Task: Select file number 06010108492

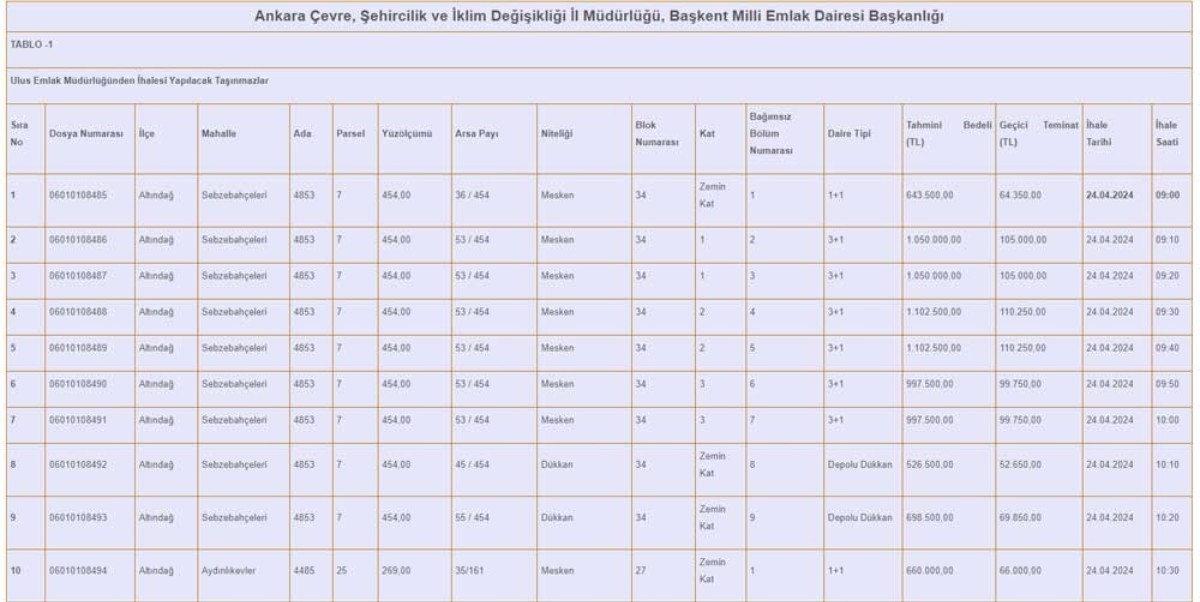Action: (78, 463)
